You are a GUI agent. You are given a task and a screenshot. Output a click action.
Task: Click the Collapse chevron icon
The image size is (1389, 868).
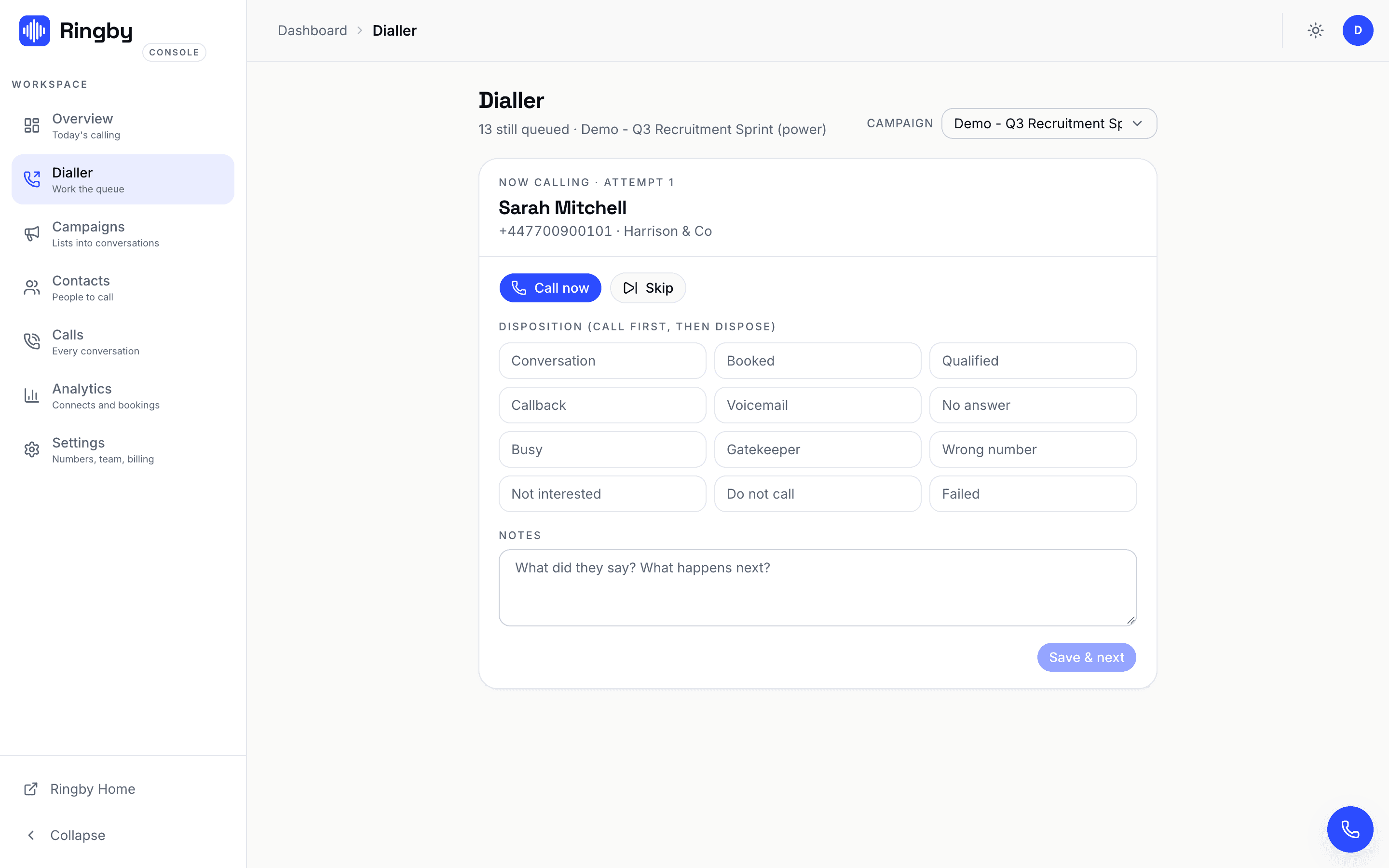31,835
